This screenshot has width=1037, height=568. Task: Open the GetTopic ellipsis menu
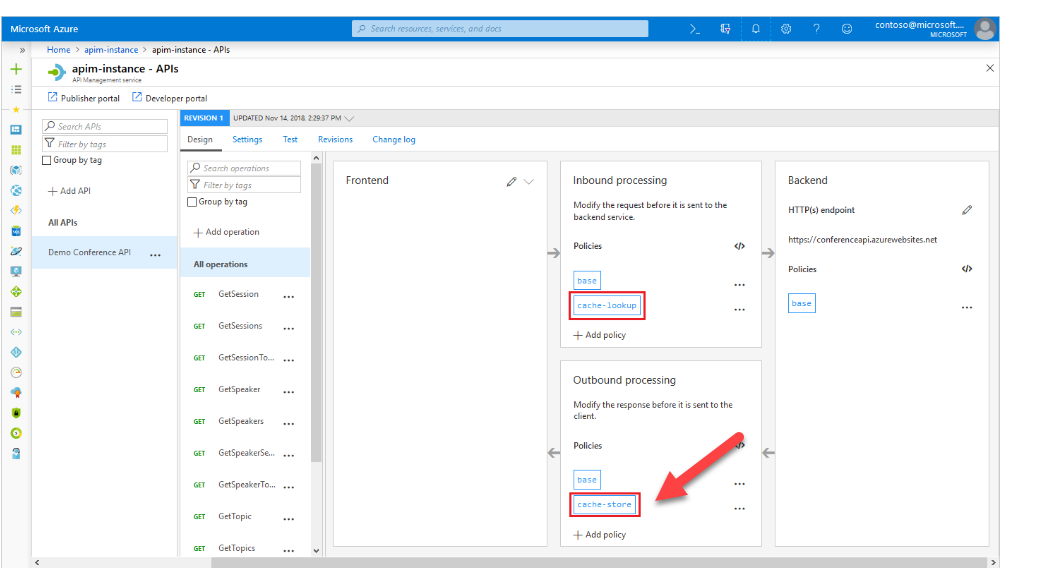point(289,519)
